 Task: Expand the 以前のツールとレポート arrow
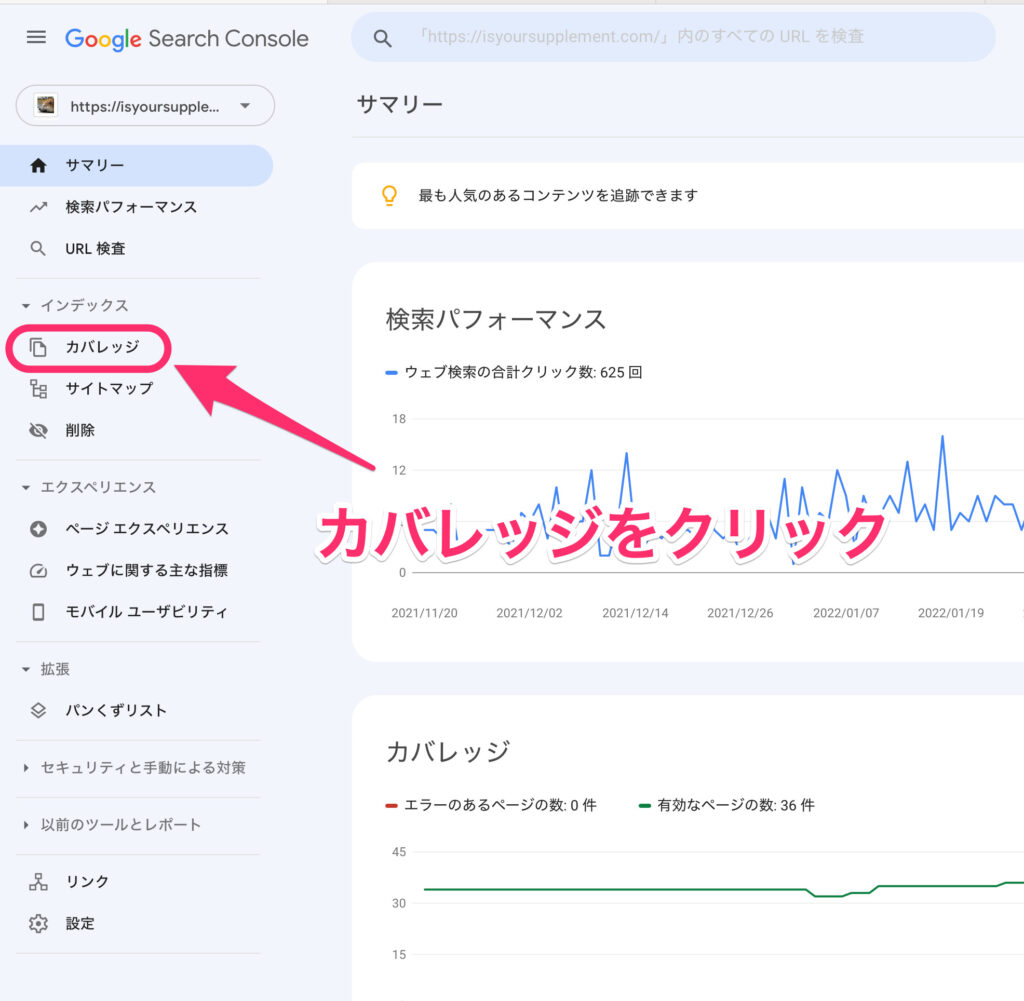tap(25, 825)
